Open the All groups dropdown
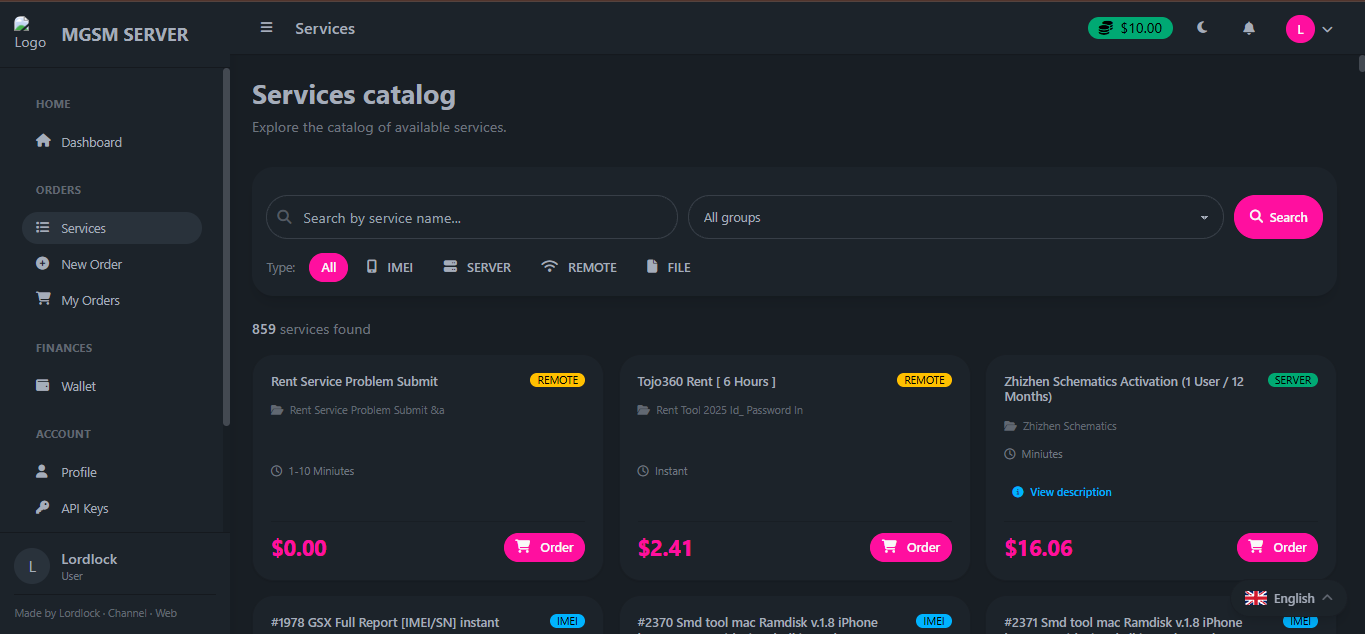Image resolution: width=1365 pixels, height=634 pixels. 955,217
